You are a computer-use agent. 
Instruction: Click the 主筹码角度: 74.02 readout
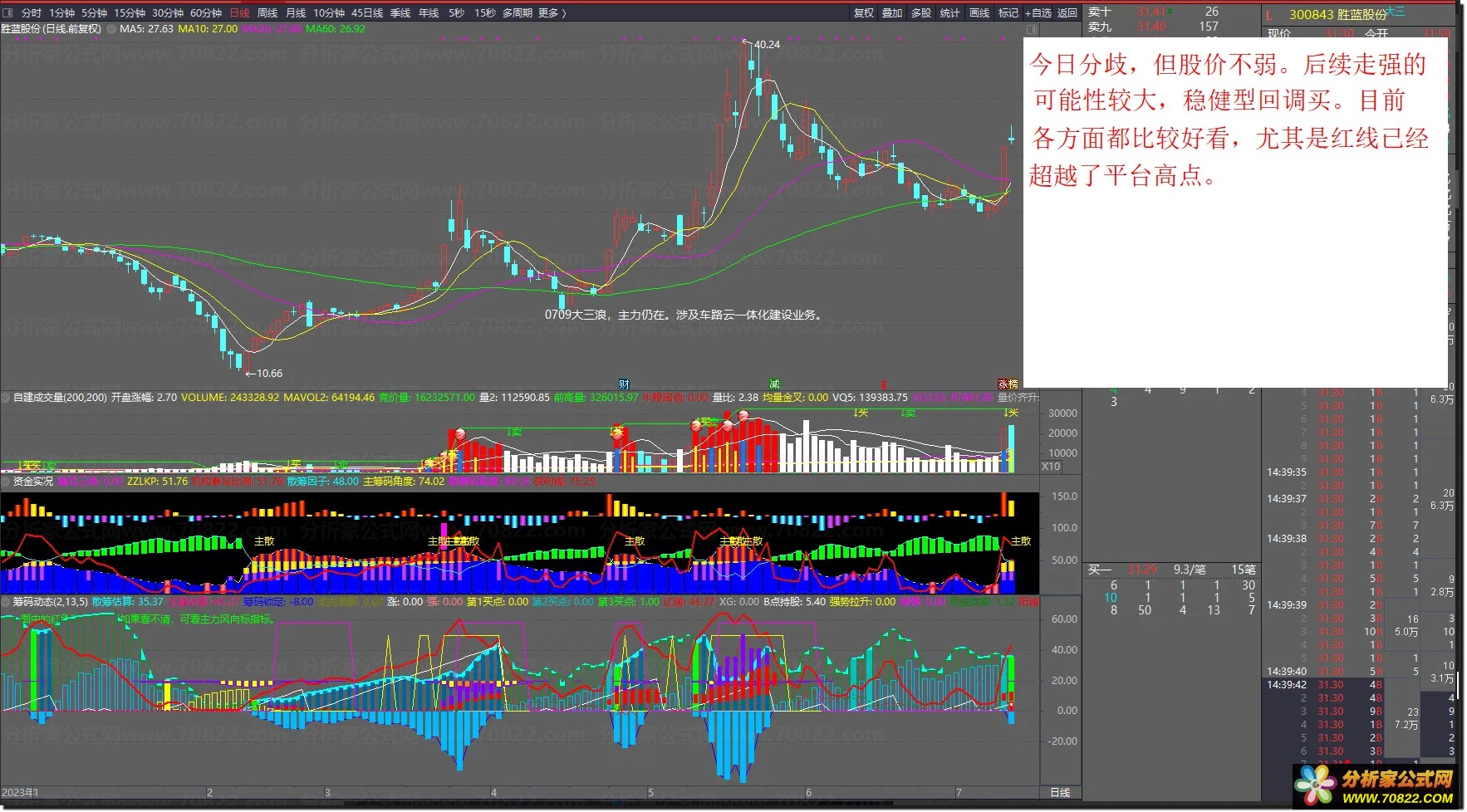point(404,482)
